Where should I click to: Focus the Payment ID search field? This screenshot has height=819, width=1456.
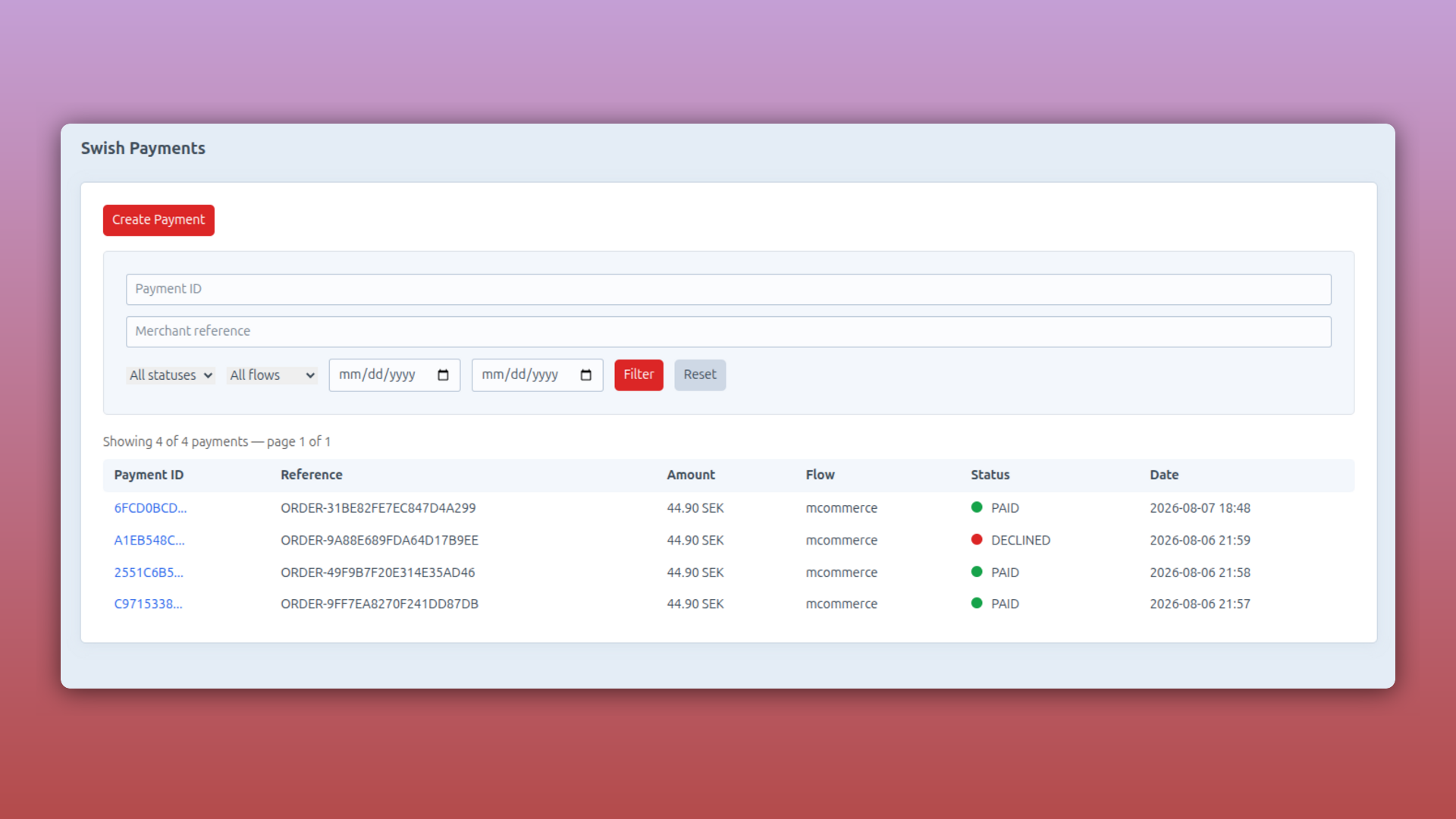tap(728, 289)
